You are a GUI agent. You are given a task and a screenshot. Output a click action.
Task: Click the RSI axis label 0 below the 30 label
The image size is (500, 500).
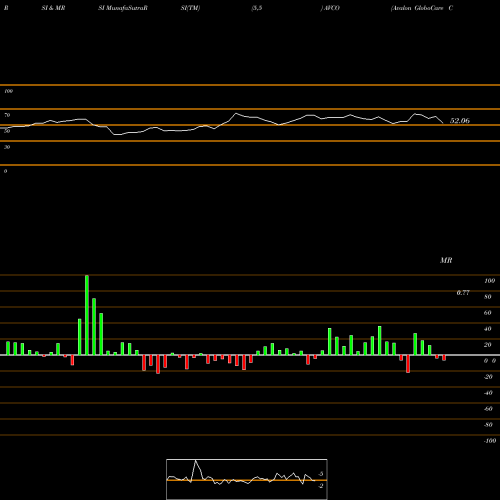[x=5, y=171]
